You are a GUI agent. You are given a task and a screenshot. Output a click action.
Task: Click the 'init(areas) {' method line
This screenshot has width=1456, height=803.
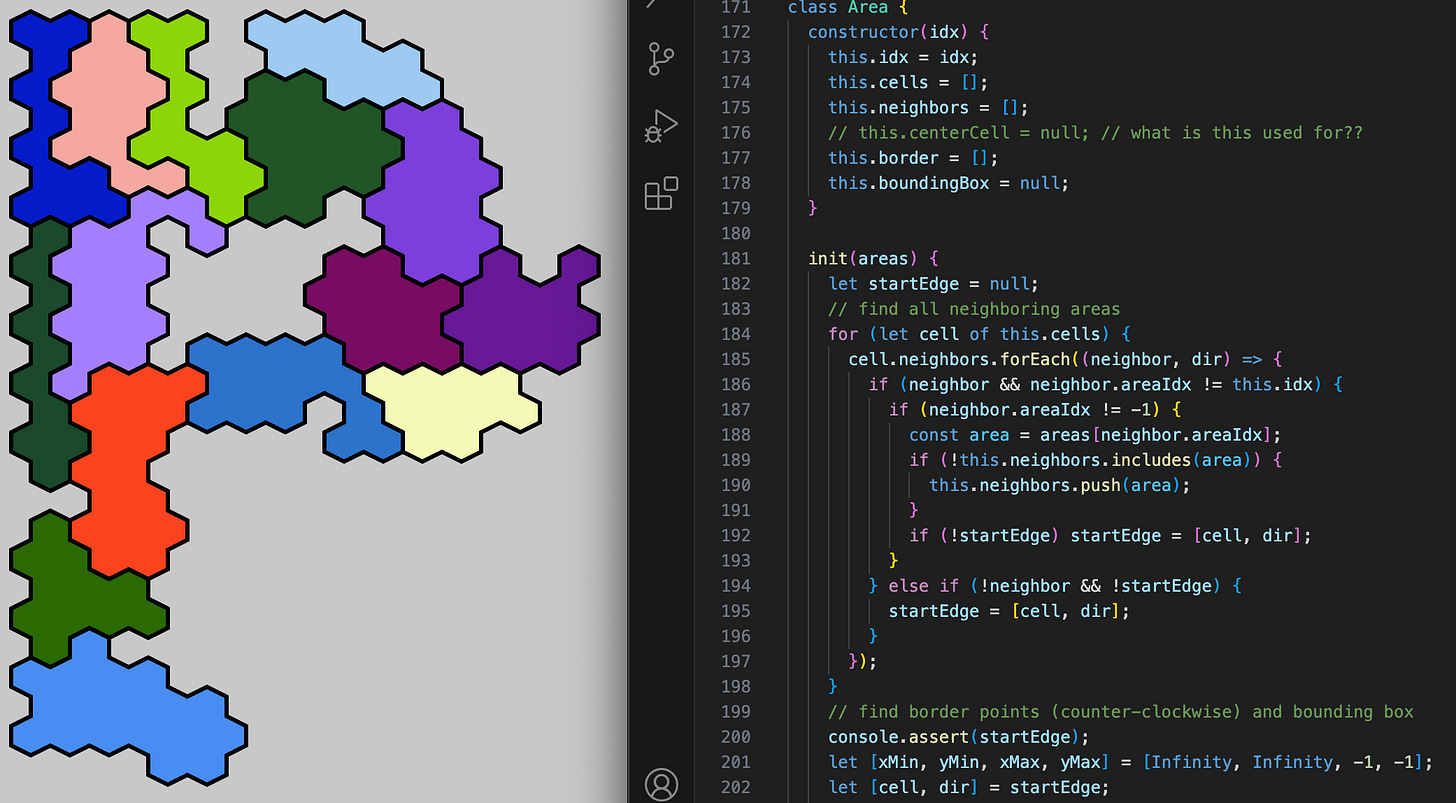(x=873, y=258)
